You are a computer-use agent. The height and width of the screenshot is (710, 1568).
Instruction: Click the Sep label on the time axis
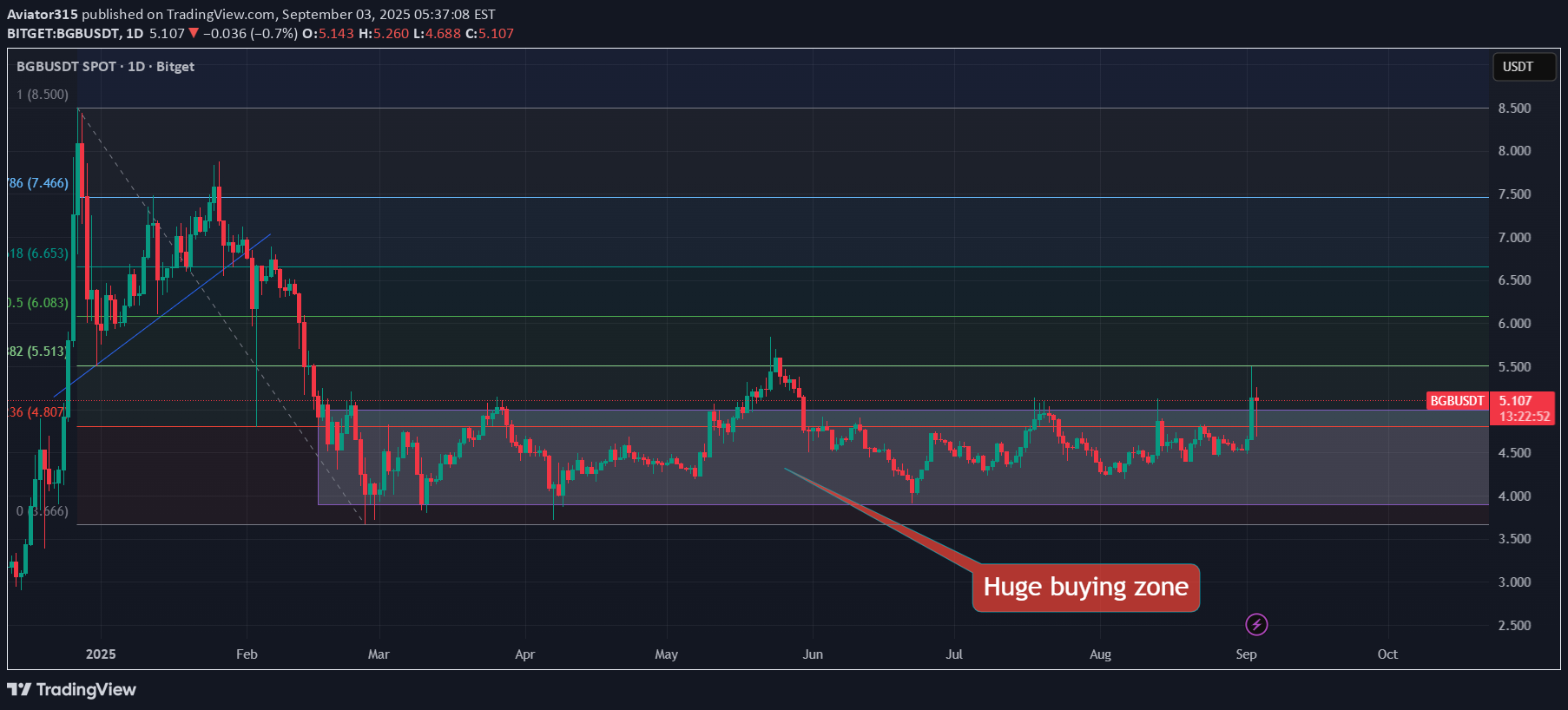(x=1246, y=654)
